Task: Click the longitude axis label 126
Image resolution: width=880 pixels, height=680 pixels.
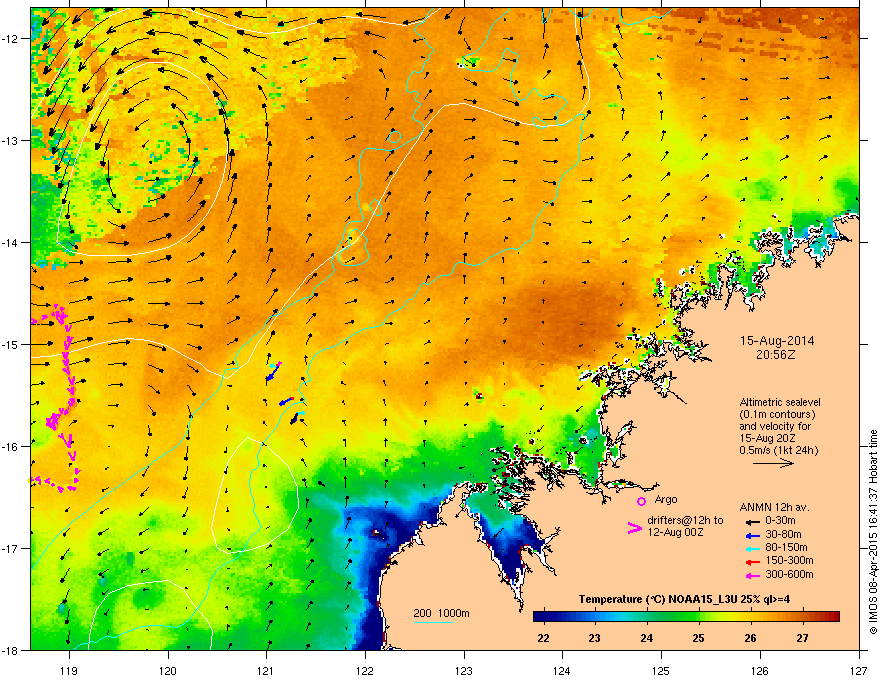Action: click(x=760, y=670)
